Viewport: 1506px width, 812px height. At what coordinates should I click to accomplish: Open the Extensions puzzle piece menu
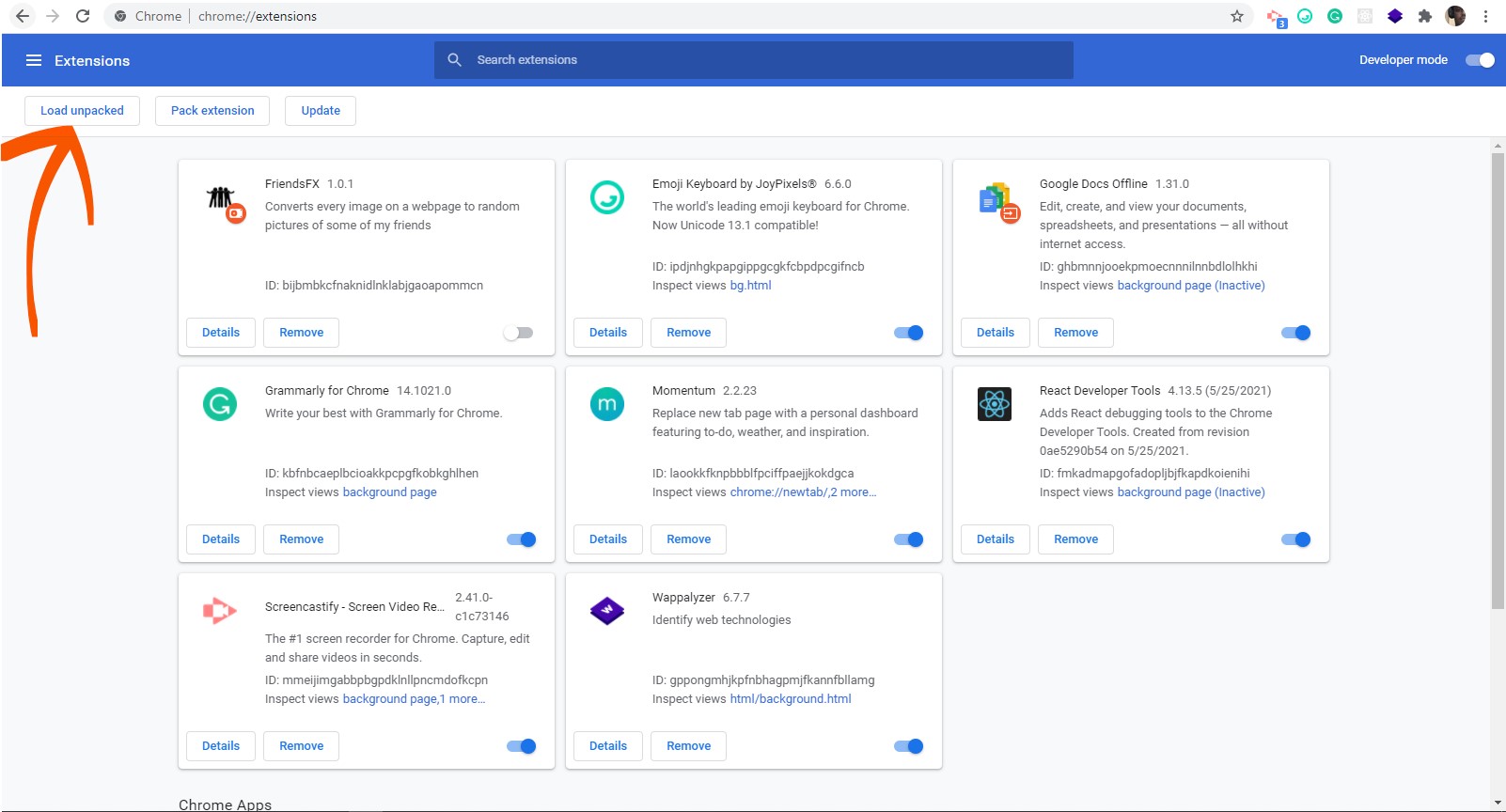1425,16
